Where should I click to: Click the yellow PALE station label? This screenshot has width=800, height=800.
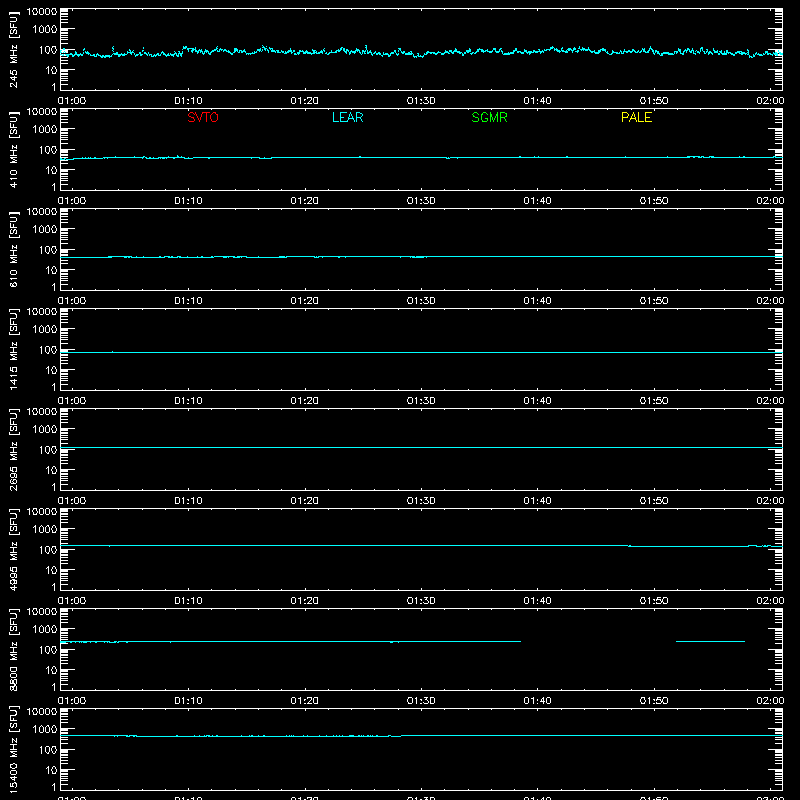(x=636, y=117)
